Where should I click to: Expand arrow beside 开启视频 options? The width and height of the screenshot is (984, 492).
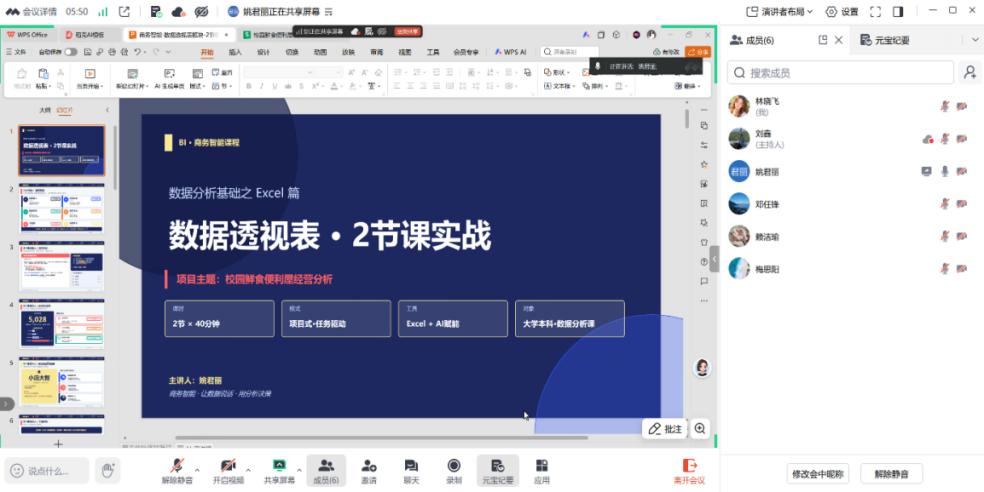point(248,469)
